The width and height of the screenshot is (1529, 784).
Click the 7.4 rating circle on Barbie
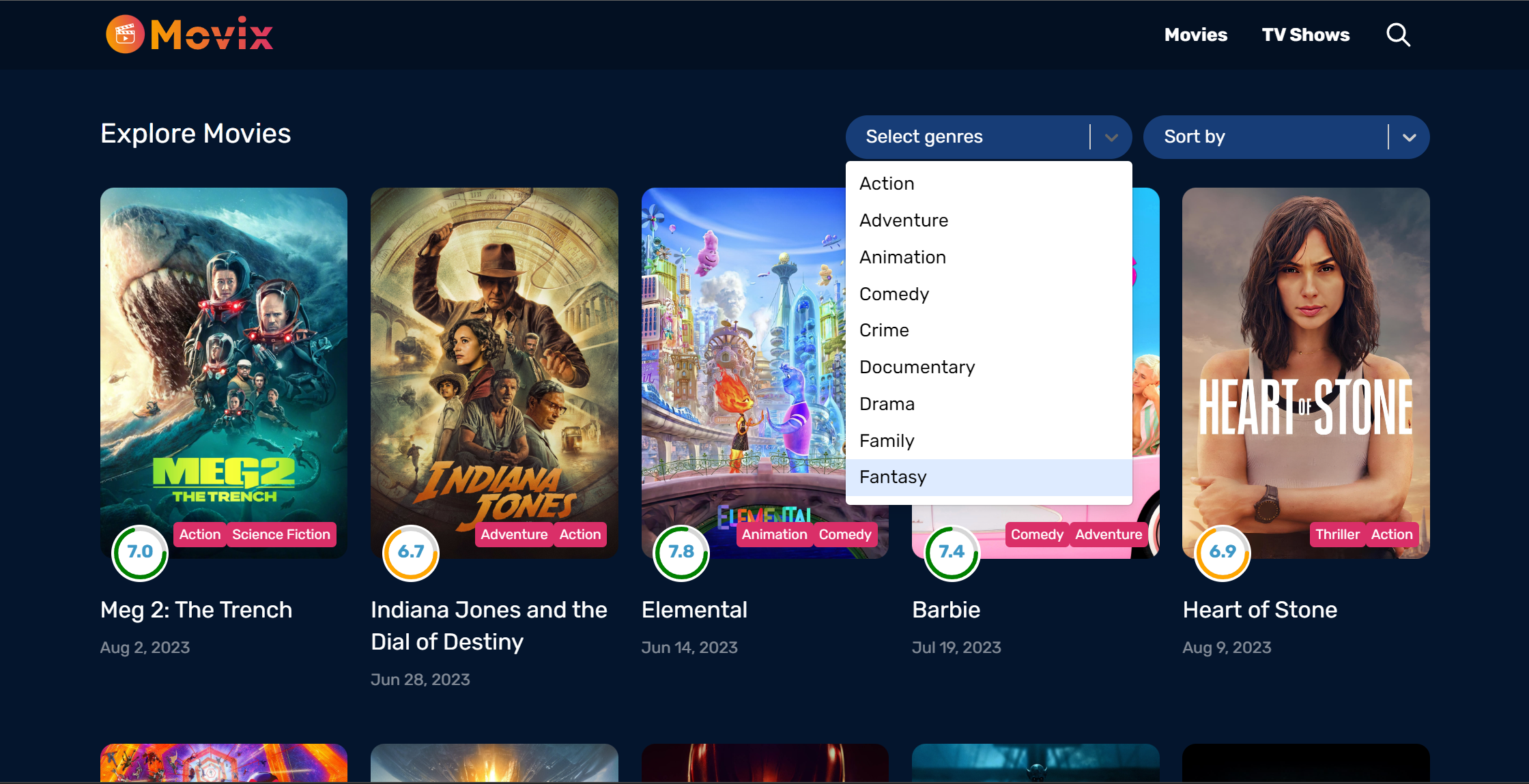pos(952,552)
